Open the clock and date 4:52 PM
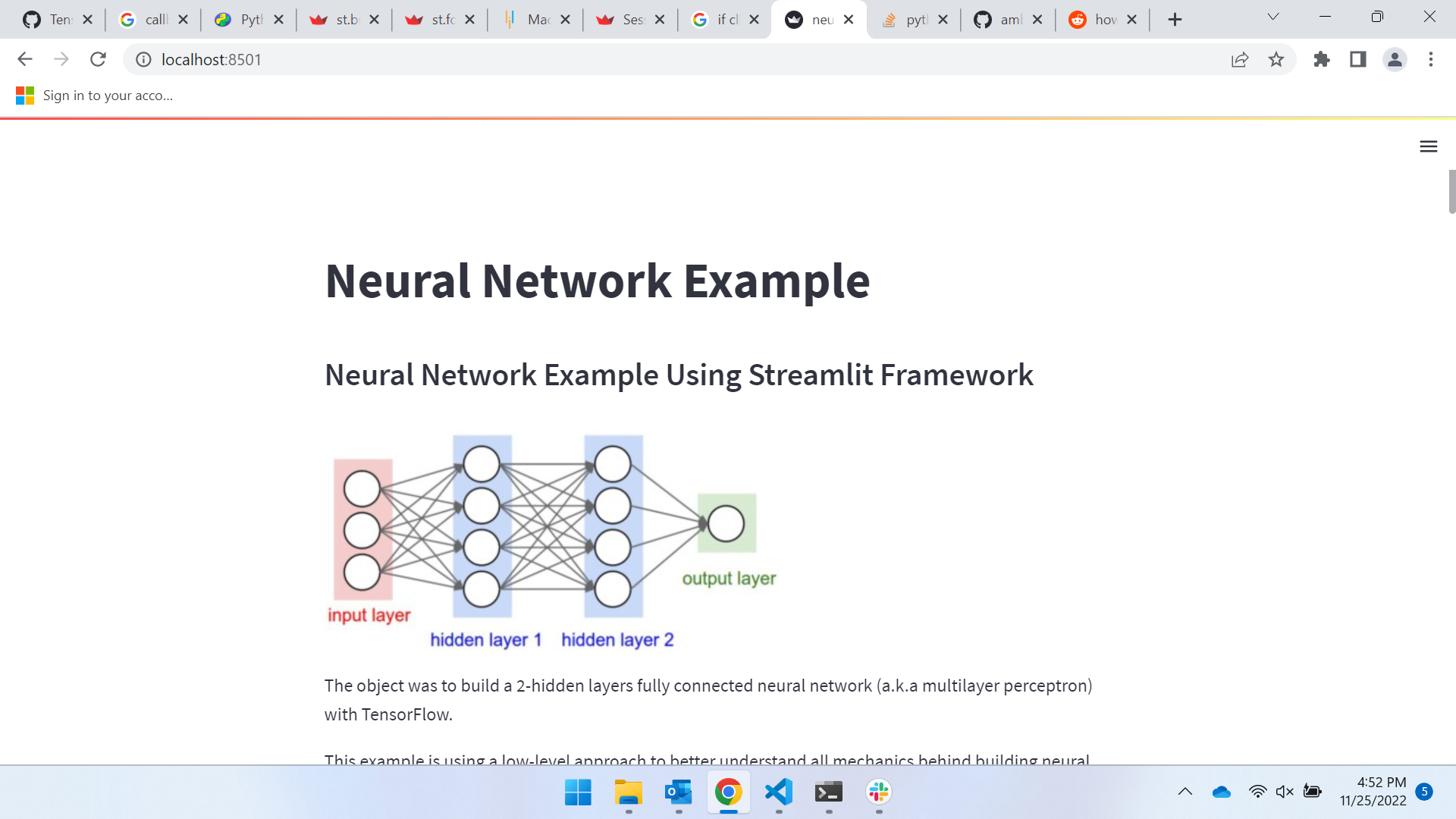The width and height of the screenshot is (1456, 819). (x=1373, y=792)
